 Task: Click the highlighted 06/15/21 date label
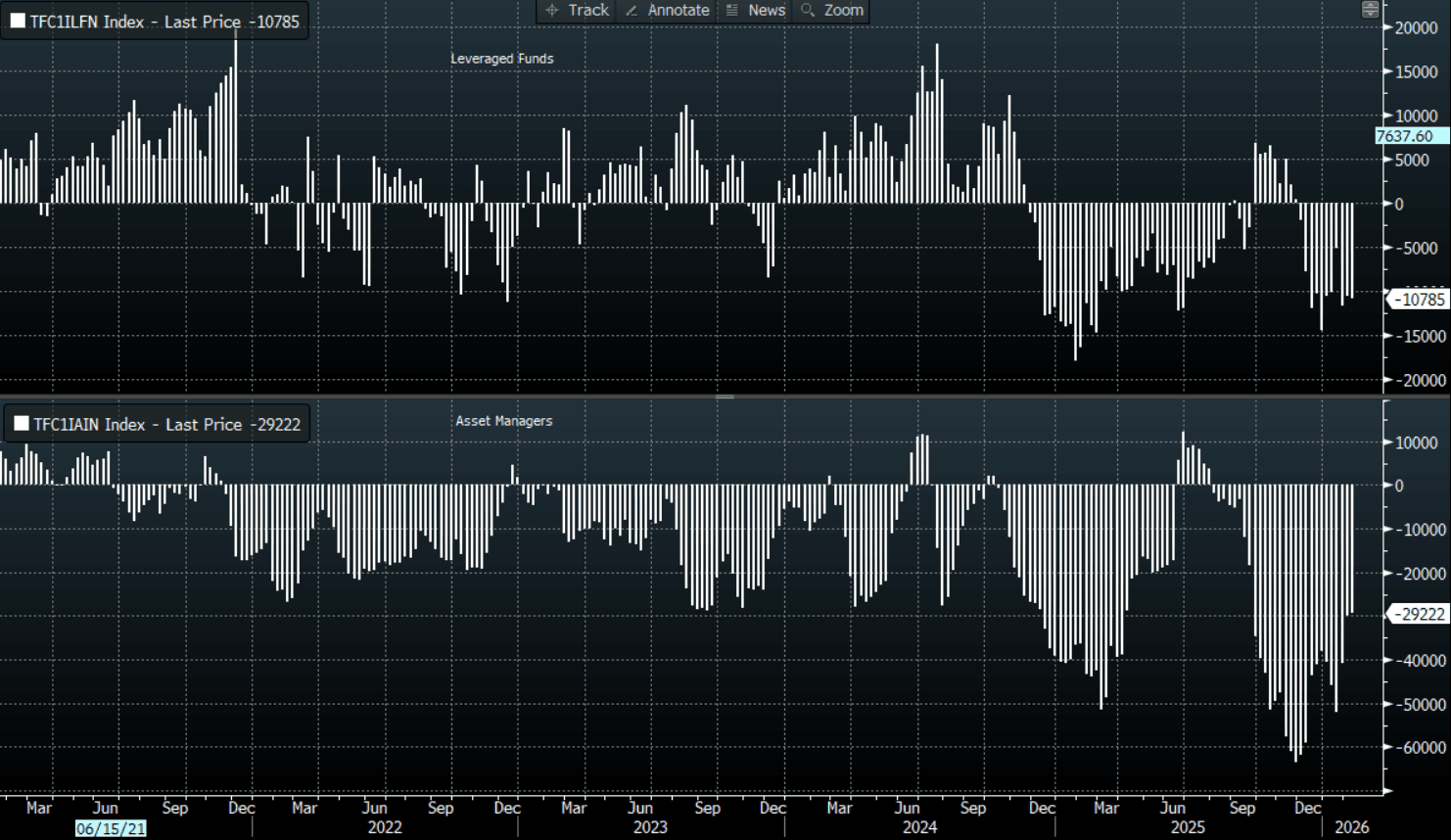[x=111, y=828]
